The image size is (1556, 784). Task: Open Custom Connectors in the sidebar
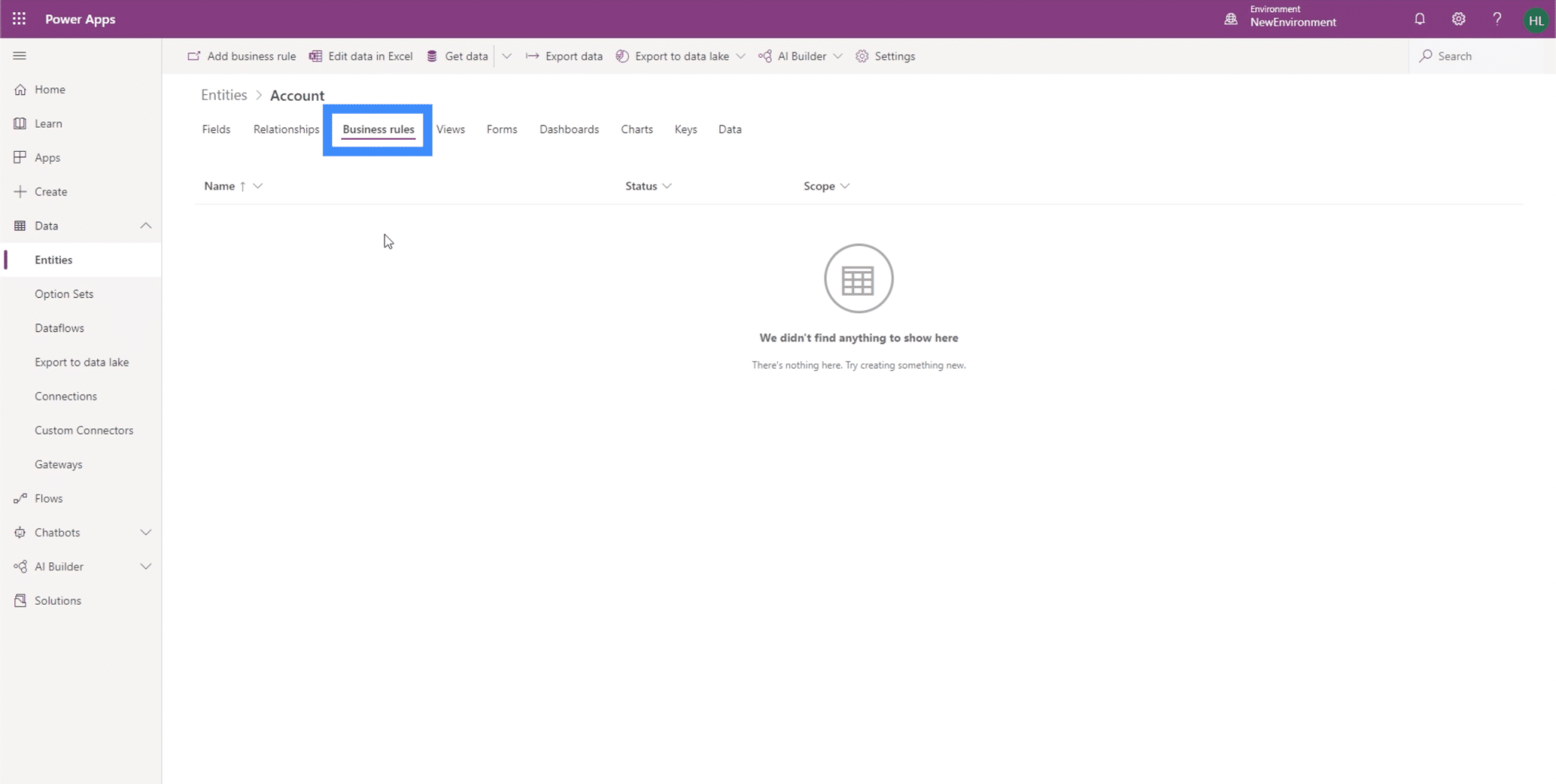coord(81,430)
